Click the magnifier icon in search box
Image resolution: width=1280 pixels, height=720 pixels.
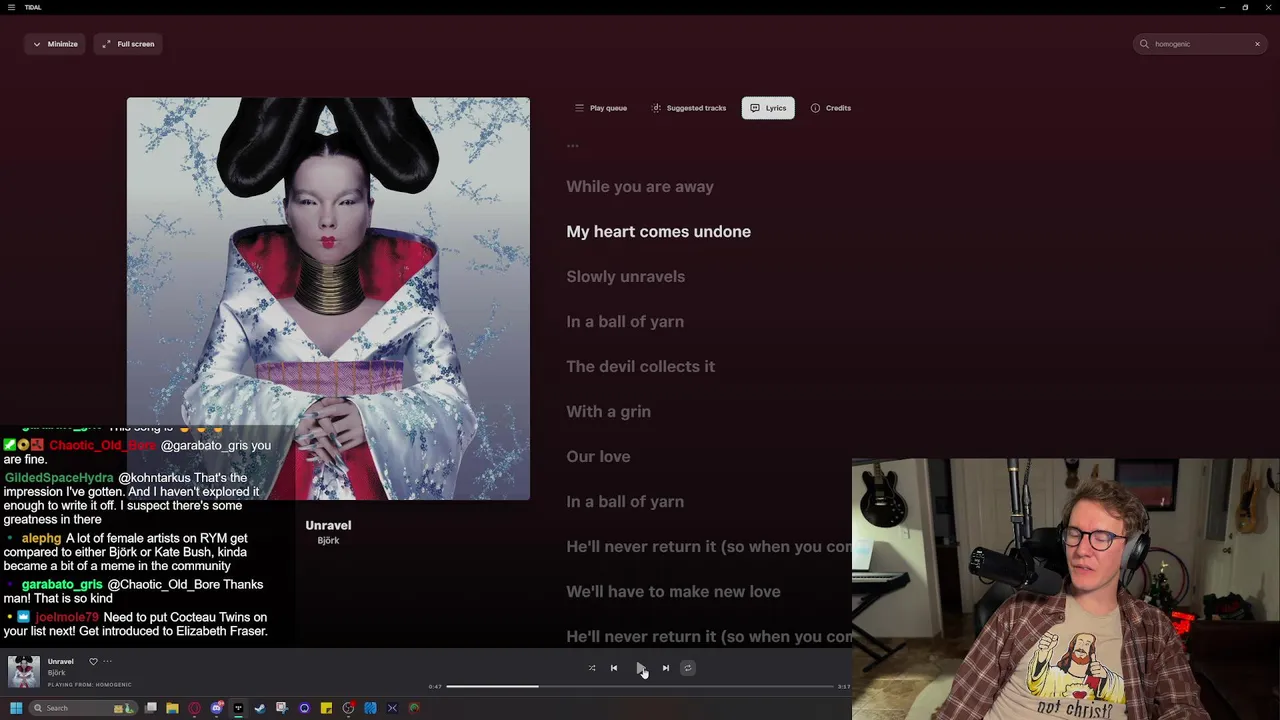coord(1145,44)
